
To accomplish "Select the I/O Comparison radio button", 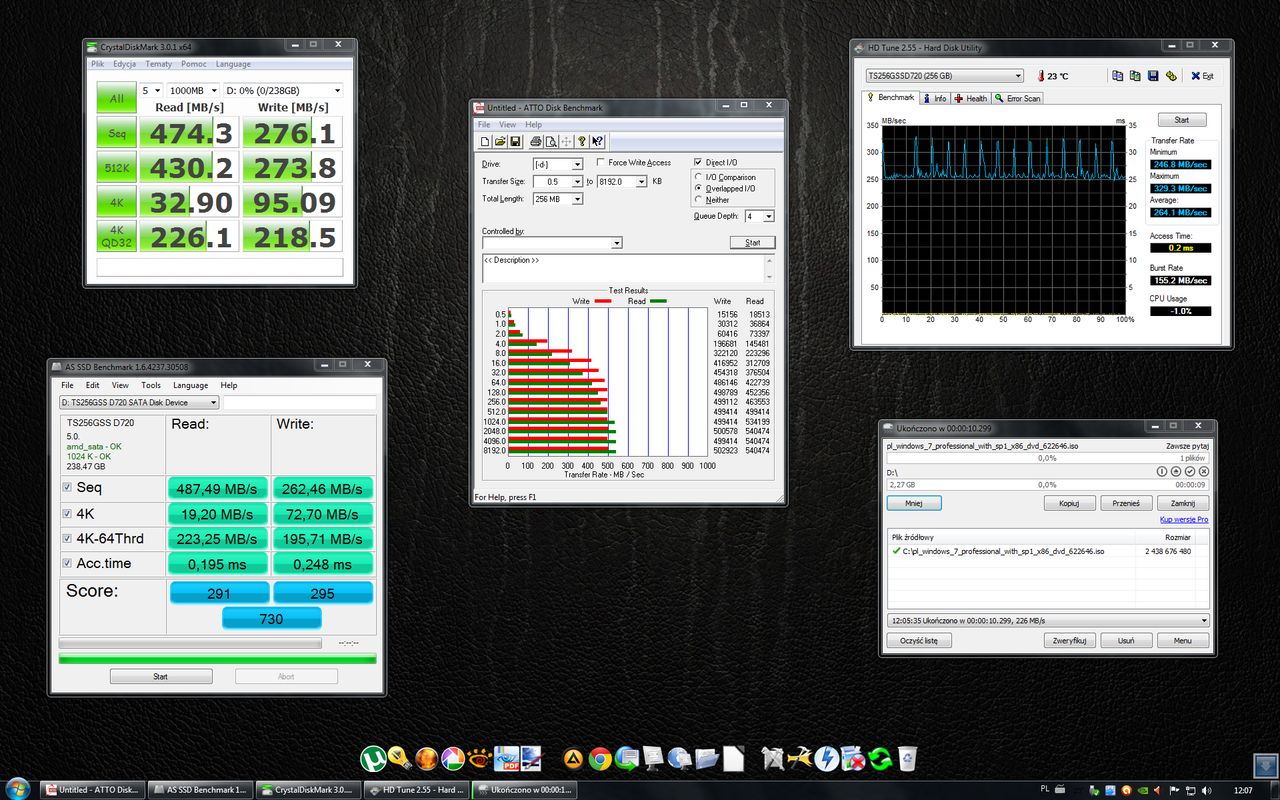I will click(698, 177).
